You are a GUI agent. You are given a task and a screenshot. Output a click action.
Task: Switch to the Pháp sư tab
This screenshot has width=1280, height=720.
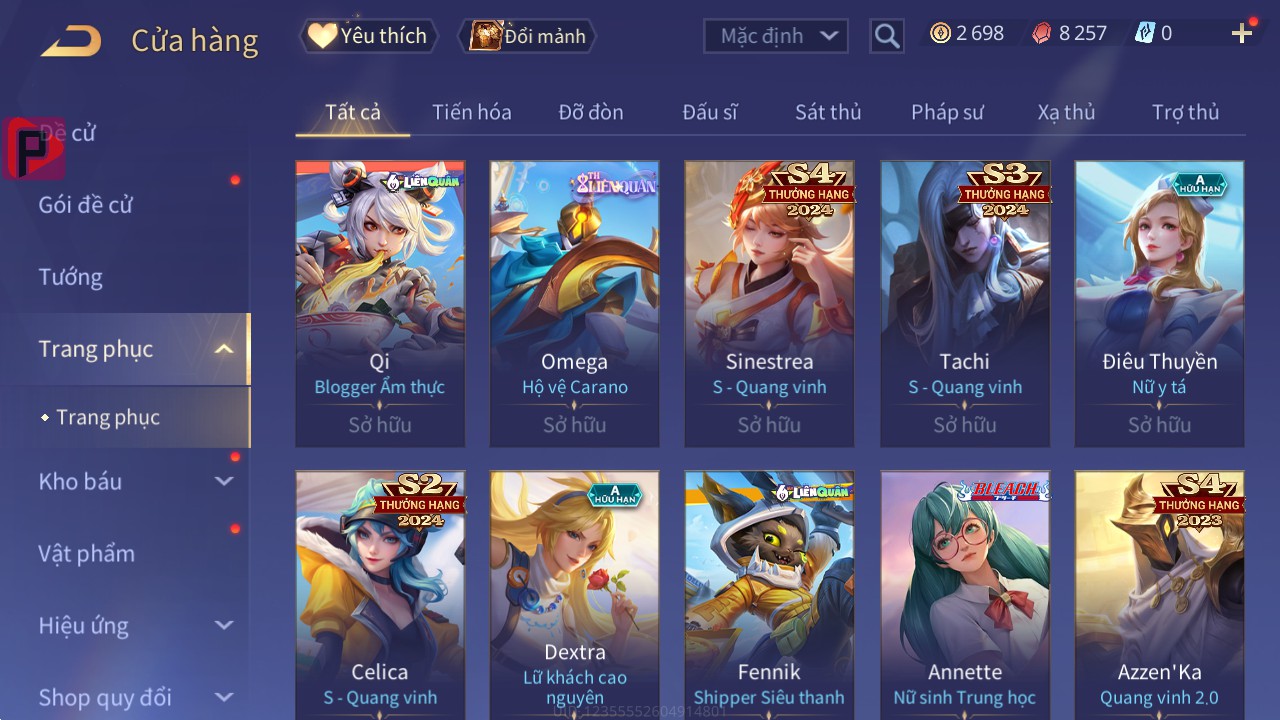tap(947, 112)
